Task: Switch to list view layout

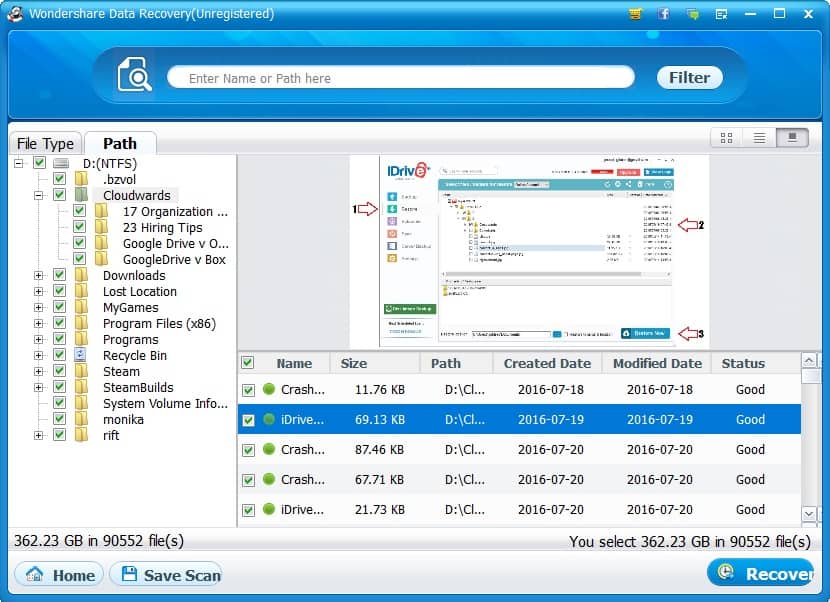Action: pyautogui.click(x=759, y=138)
